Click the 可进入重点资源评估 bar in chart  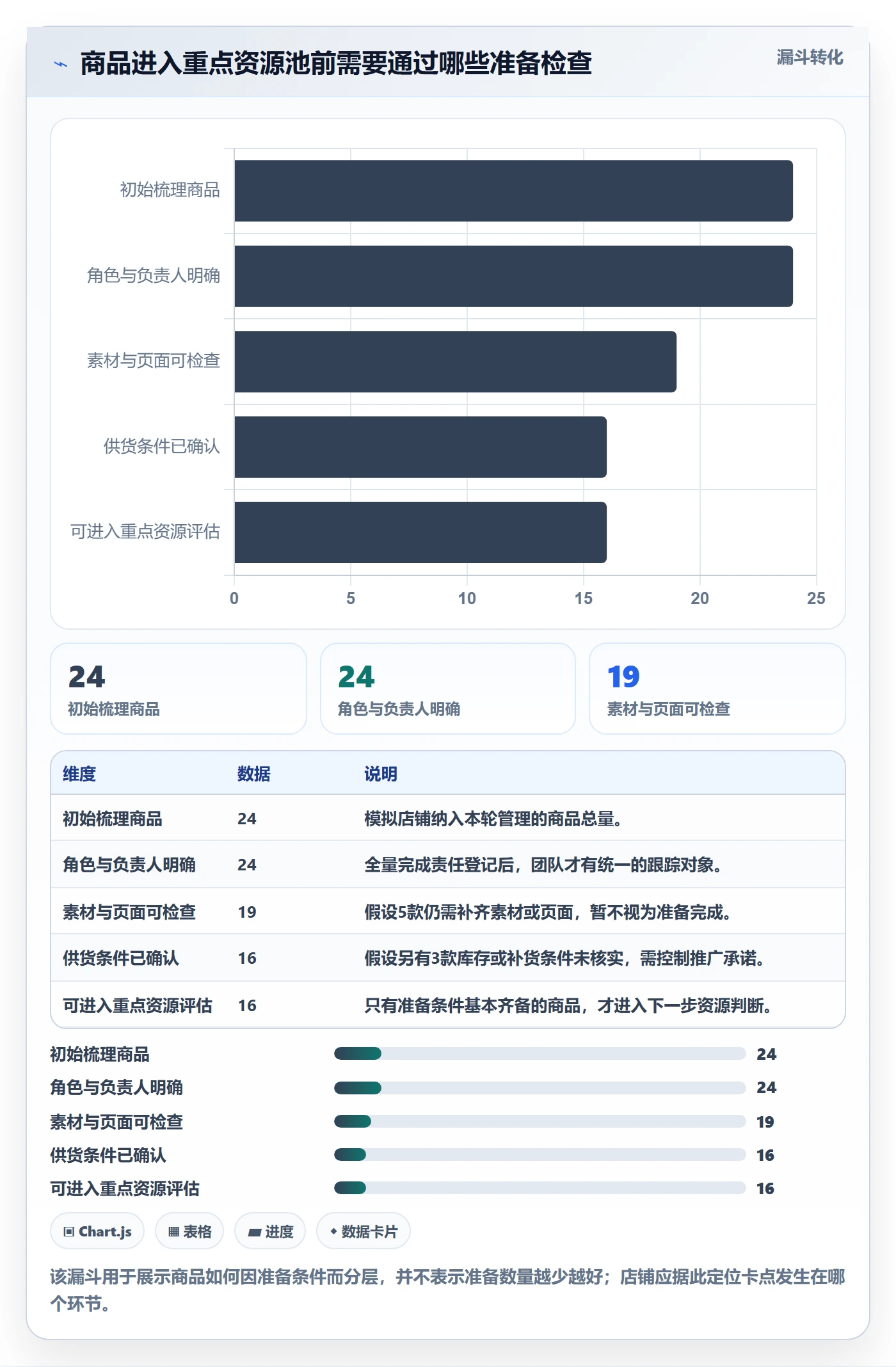[x=420, y=532]
